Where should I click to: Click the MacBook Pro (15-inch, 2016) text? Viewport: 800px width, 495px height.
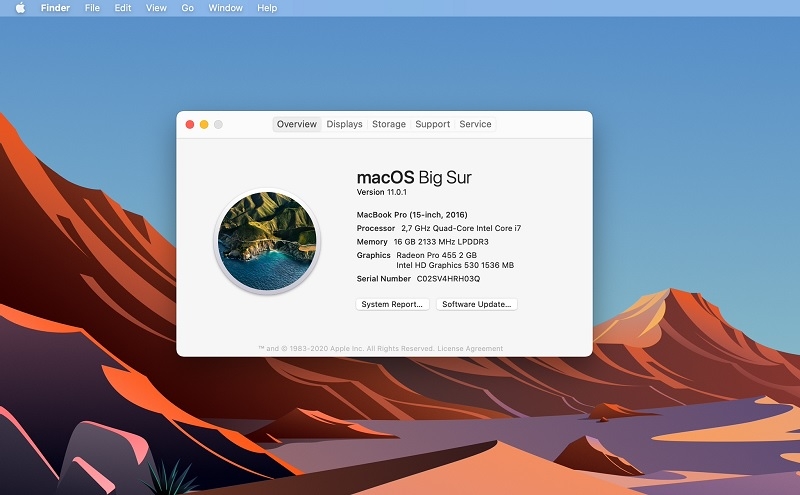412,215
